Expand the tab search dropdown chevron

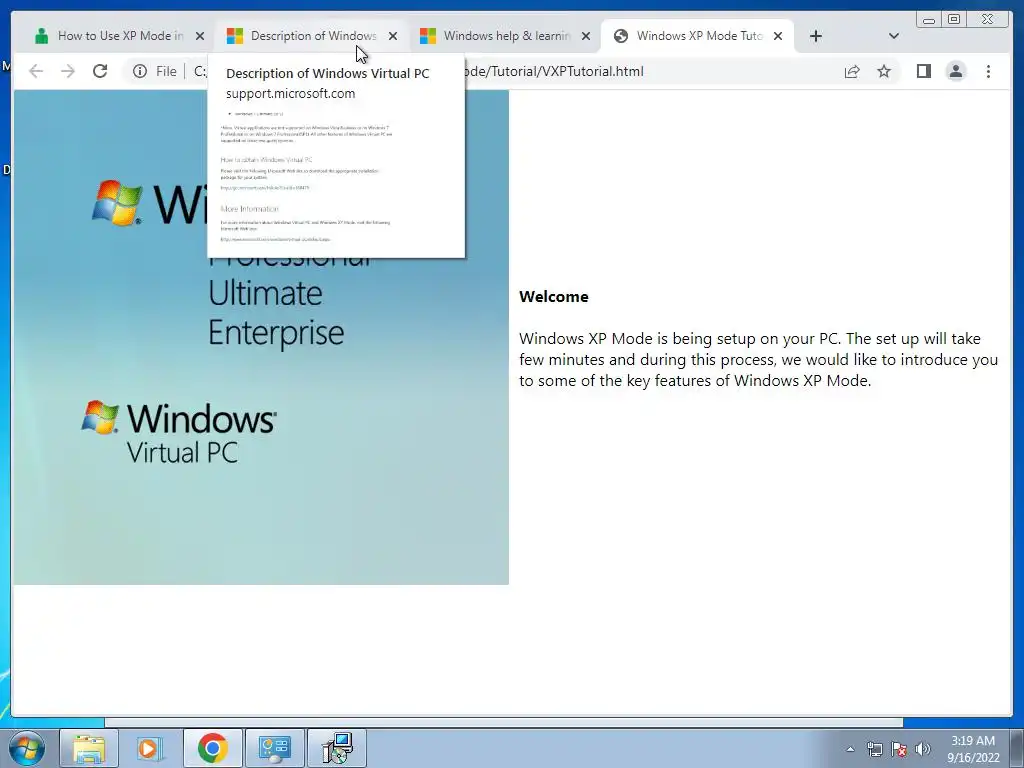coord(894,36)
